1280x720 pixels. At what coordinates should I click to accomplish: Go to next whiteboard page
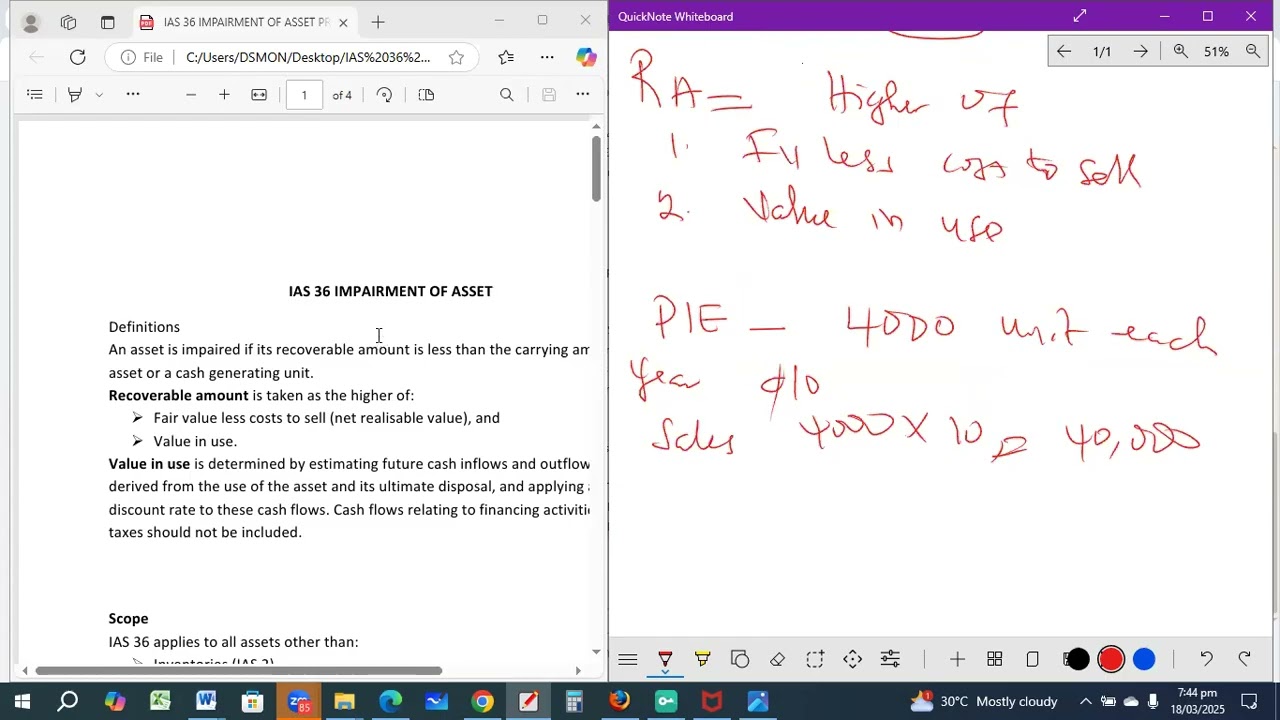pos(1140,51)
